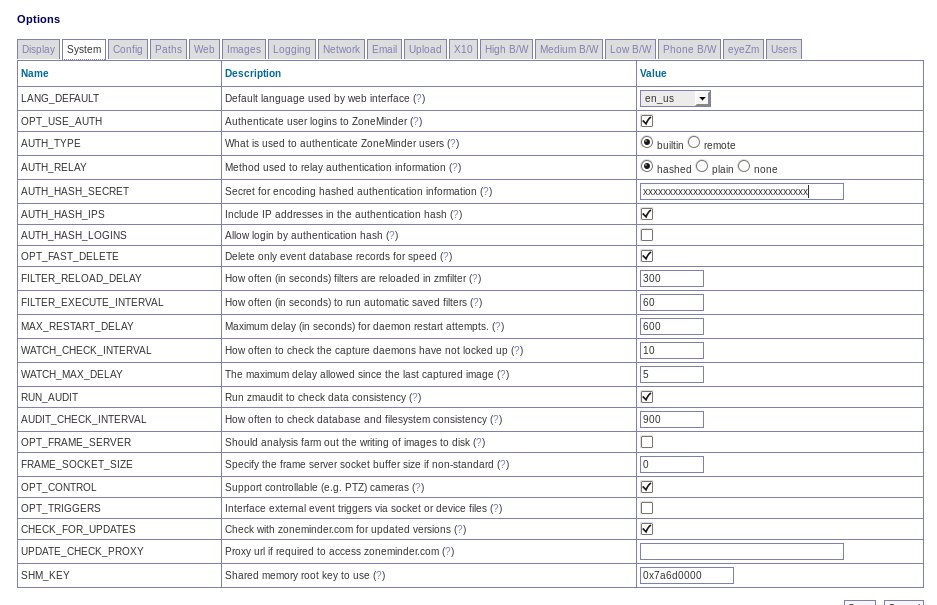Toggle the CHECK_FOR_UPDATES checkbox
The image size is (937, 605).
click(647, 529)
